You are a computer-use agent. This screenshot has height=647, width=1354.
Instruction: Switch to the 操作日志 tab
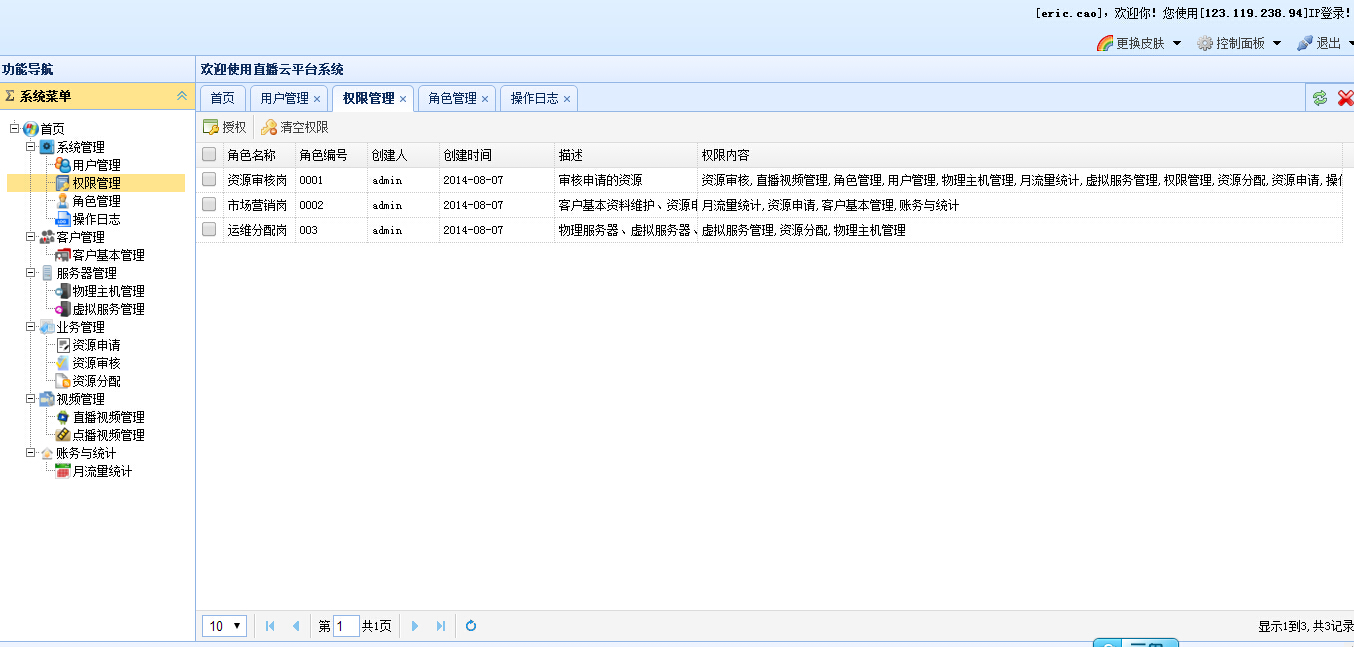(534, 98)
